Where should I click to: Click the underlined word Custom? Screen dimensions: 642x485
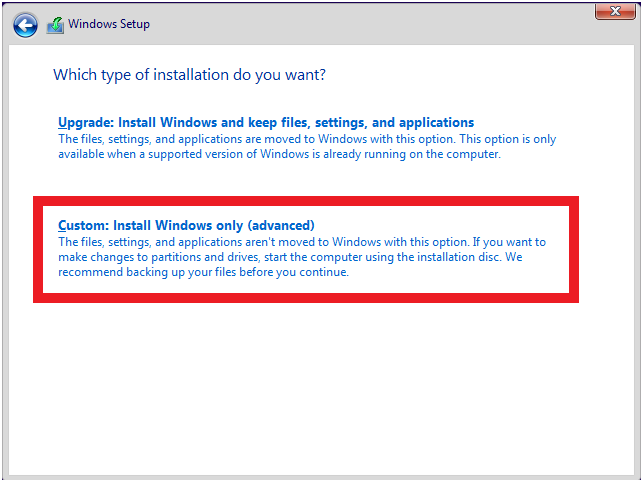[84, 226]
